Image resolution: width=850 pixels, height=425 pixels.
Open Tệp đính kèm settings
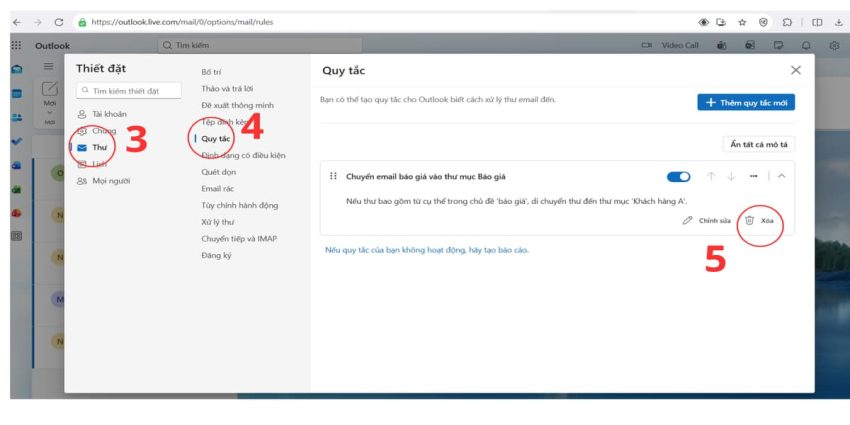click(225, 122)
